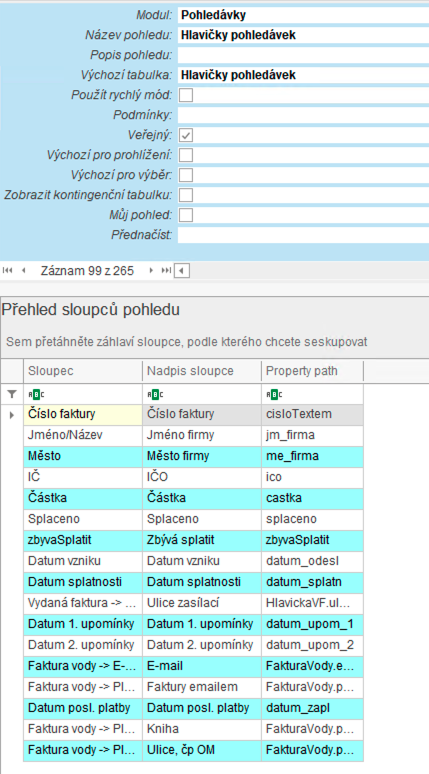429x774 pixels.
Task: Click row indicator arrow for Číslo faktury row
Action: click(x=12, y=415)
